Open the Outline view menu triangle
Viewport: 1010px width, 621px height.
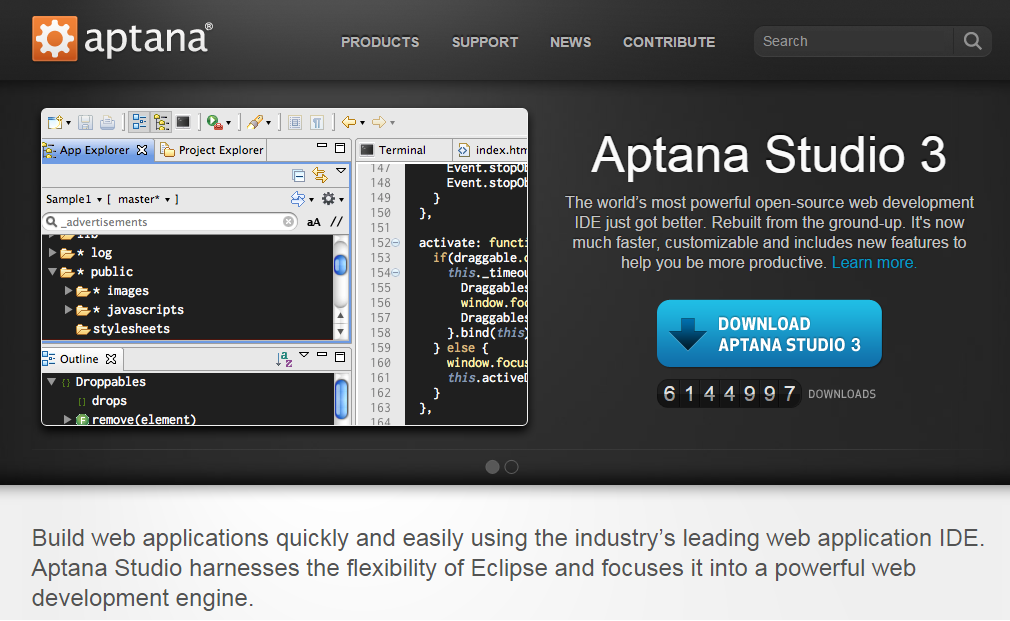coord(304,354)
